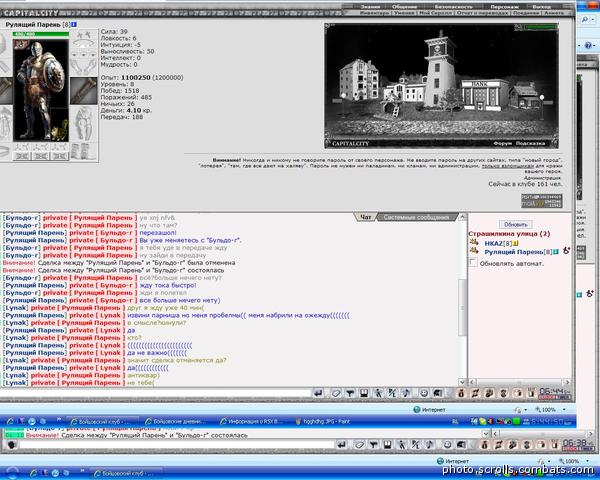The height and width of the screenshot is (480, 600).
Task: Click the green tray icon in the upper Windows taskbar
Action: [x=516, y=421]
